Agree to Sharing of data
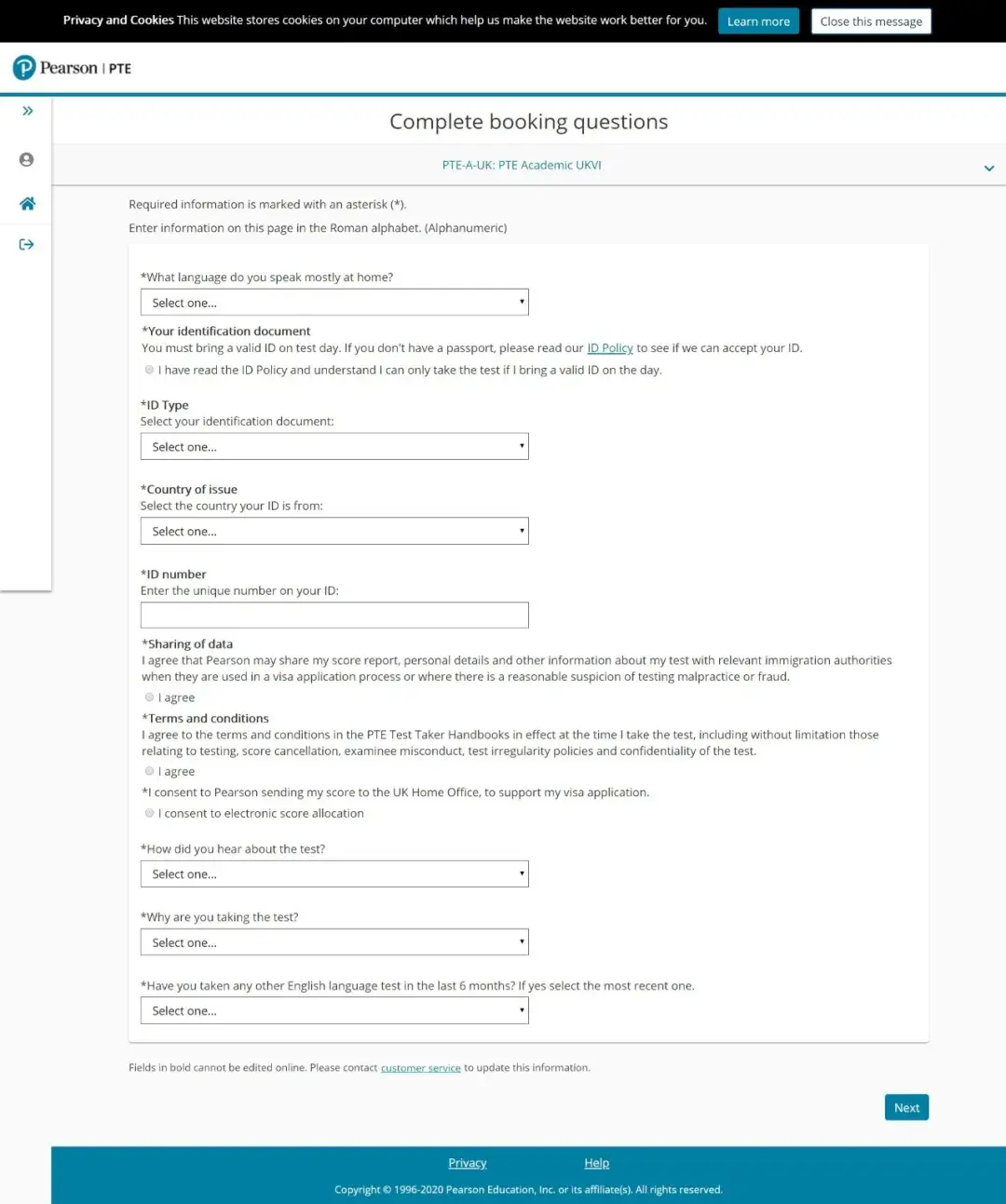Screen dimensions: 1006x1204 (x=149, y=697)
